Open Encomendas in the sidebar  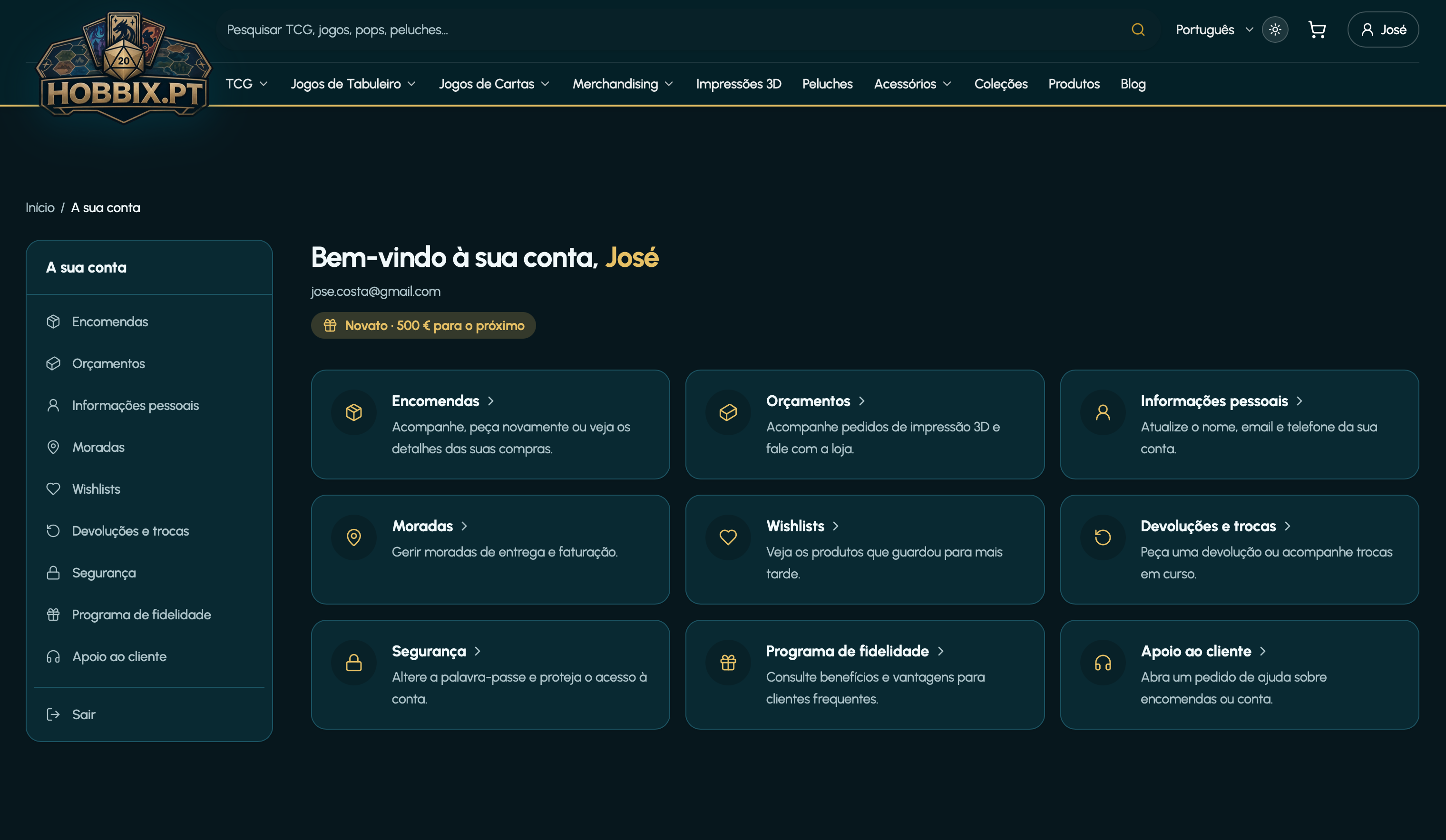[149, 322]
